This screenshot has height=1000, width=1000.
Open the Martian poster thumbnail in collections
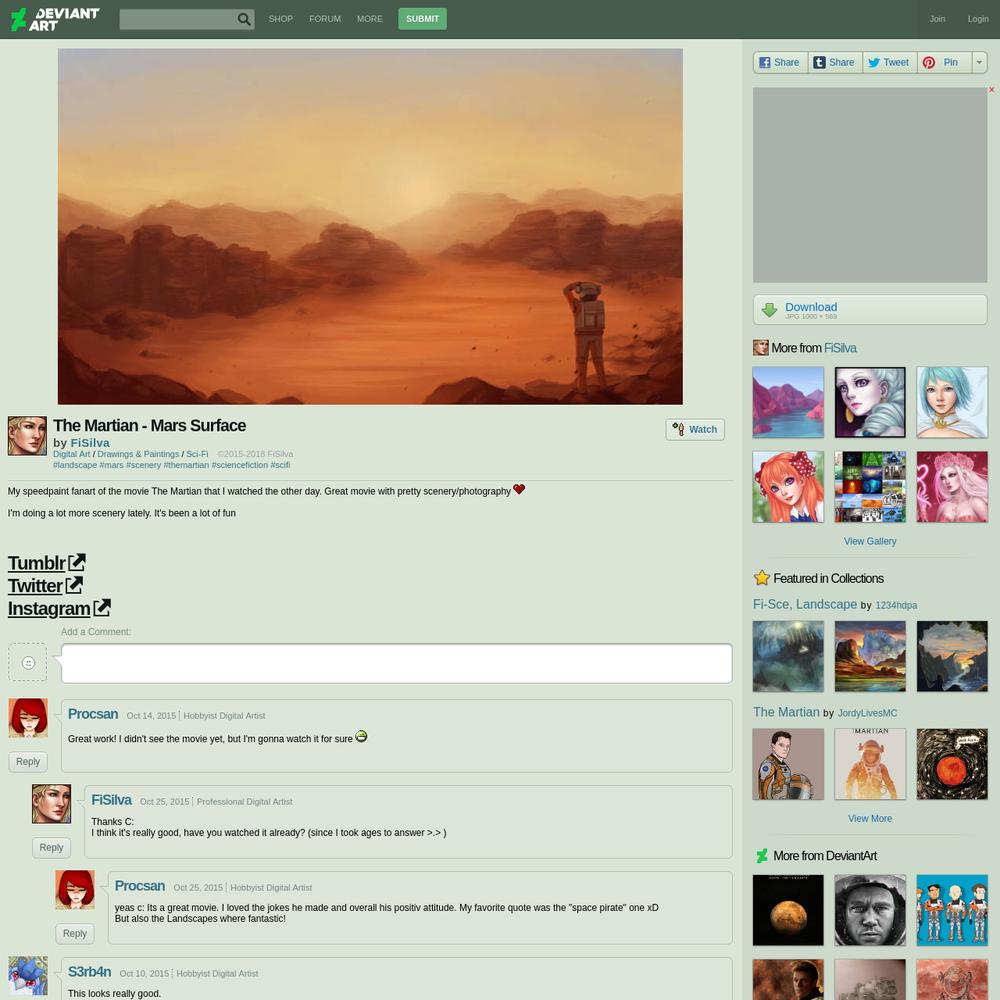[x=870, y=764]
